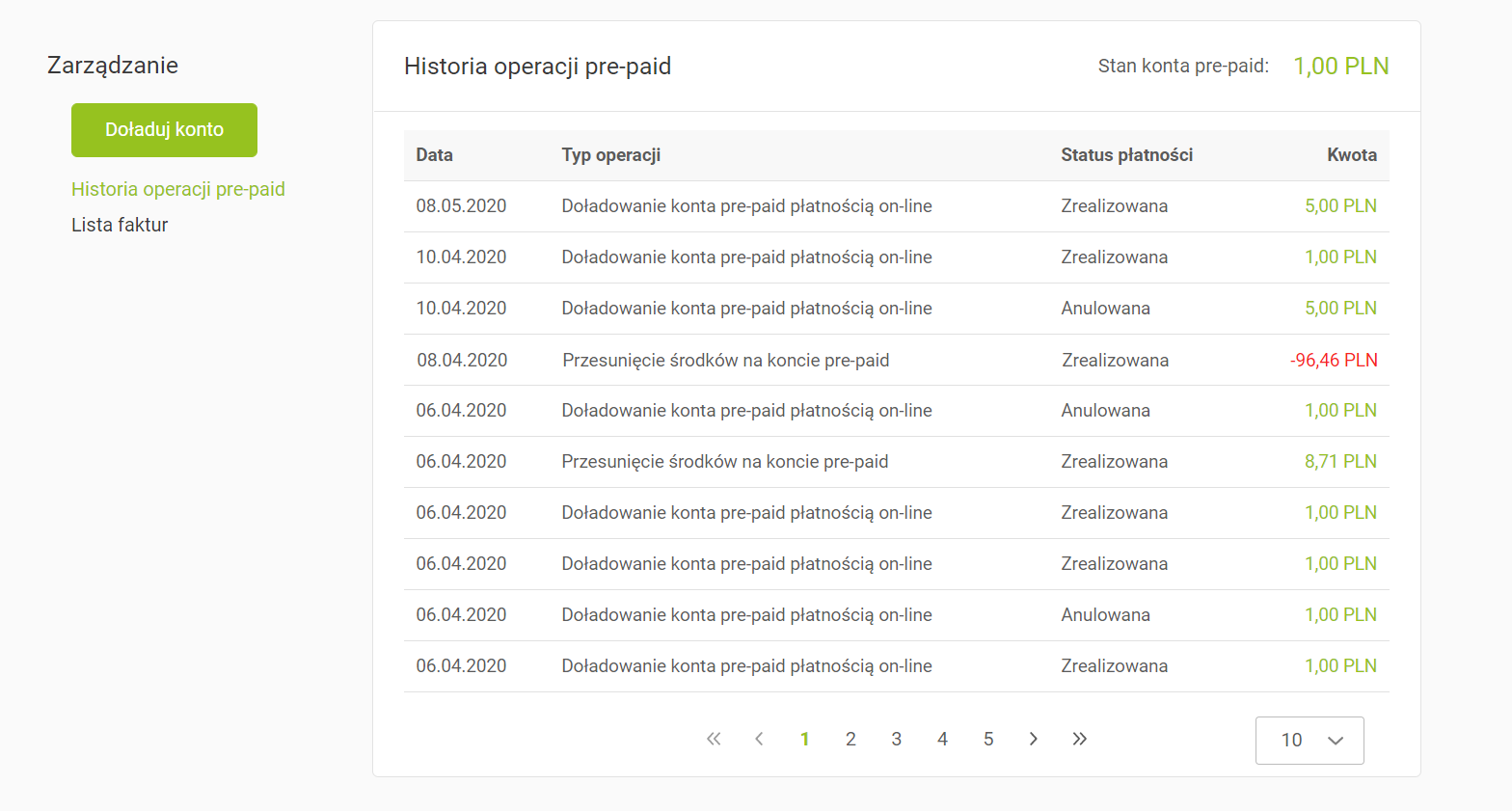Go to page 3 of history

pos(896,739)
